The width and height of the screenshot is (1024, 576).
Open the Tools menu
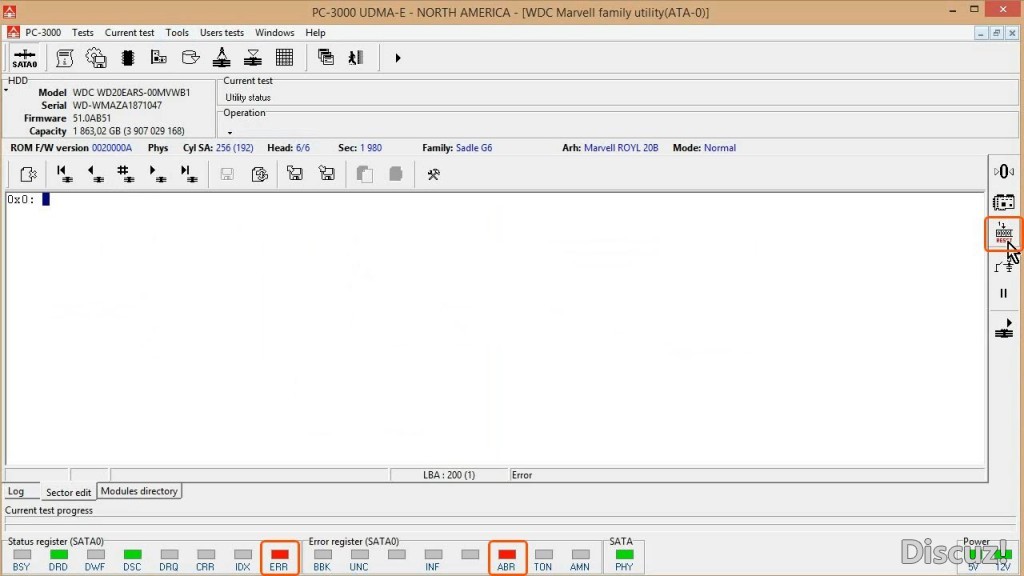tap(177, 33)
